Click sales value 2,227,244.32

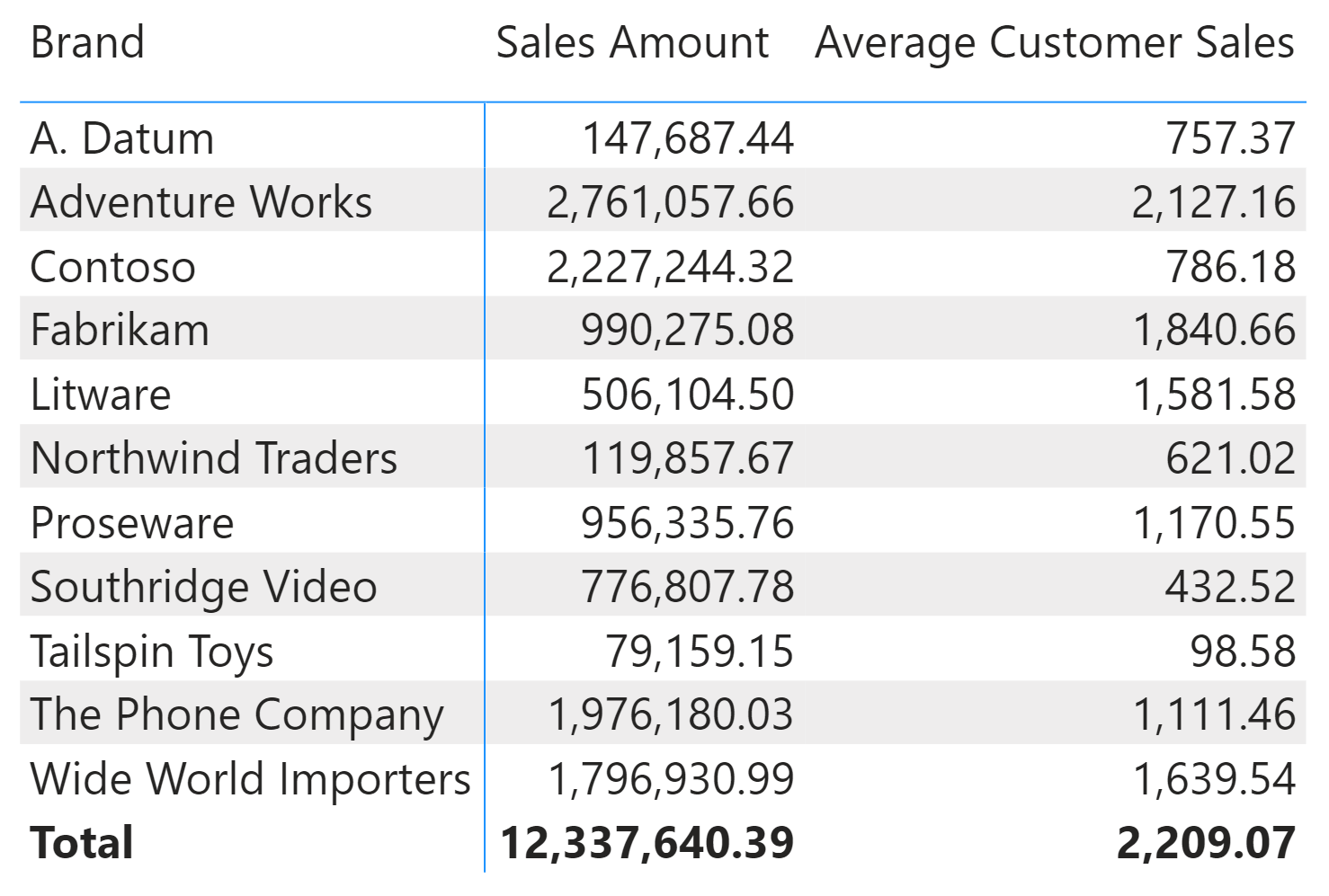click(x=671, y=266)
